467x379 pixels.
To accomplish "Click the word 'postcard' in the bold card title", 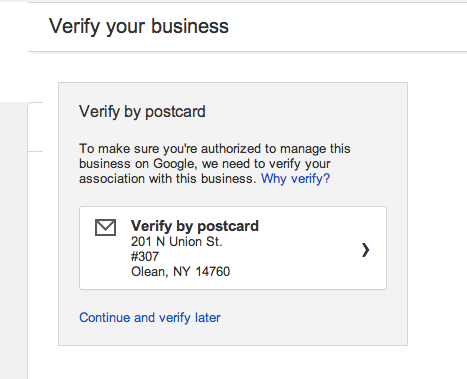I will click(228, 227).
